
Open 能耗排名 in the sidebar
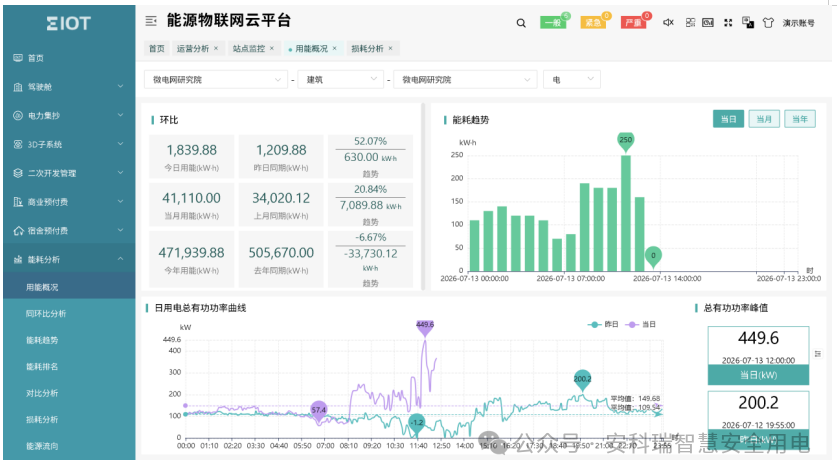(69, 367)
